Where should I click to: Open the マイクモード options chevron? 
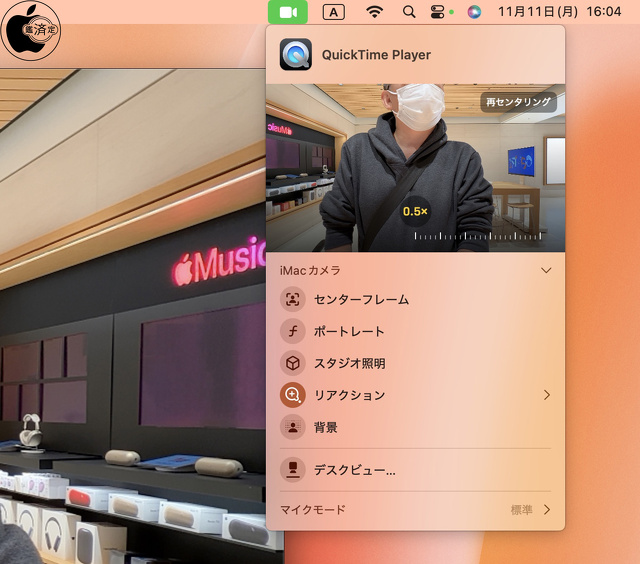(x=546, y=510)
